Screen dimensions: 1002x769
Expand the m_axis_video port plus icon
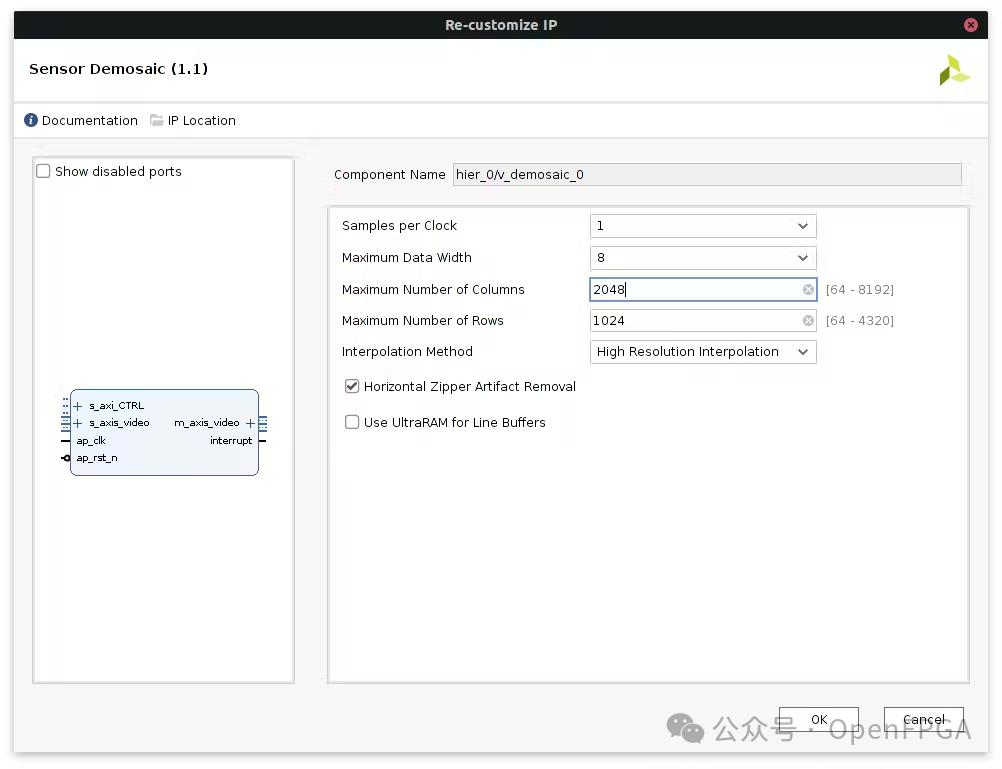tap(250, 423)
